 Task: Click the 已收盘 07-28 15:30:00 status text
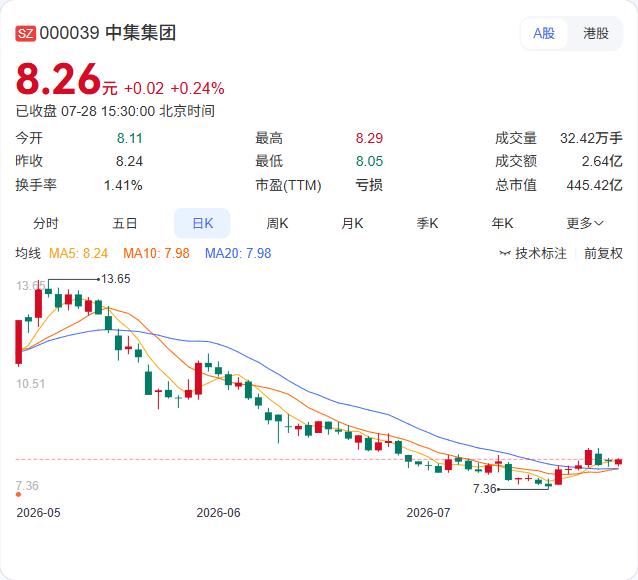tap(115, 111)
